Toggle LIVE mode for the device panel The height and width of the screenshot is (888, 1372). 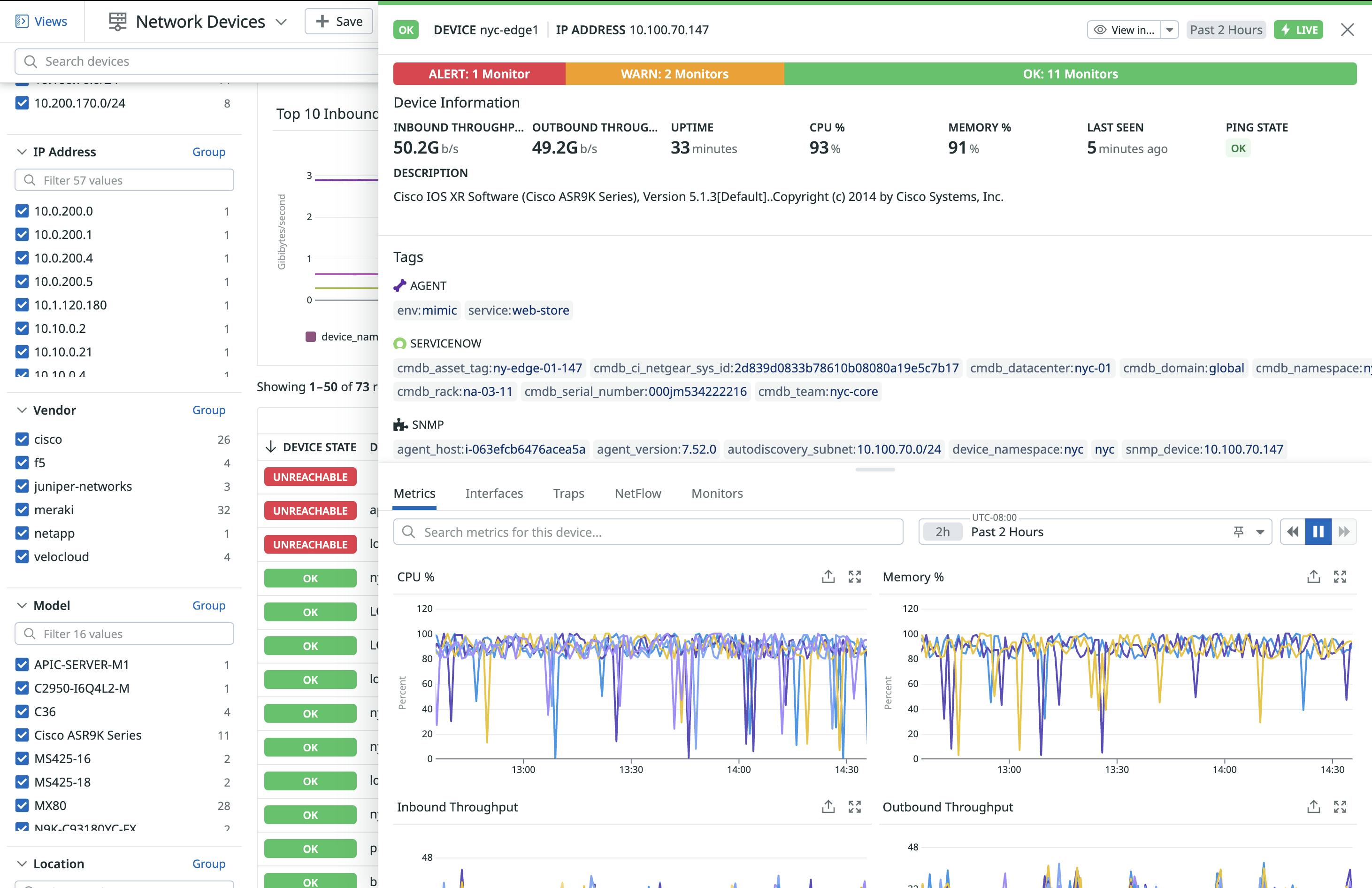1298,30
